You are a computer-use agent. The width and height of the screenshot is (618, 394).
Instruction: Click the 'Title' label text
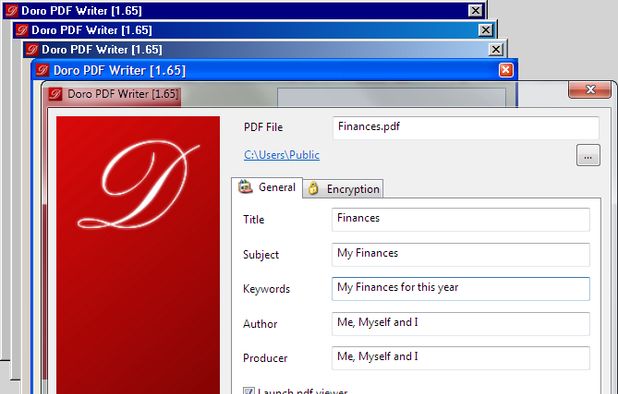(x=253, y=219)
